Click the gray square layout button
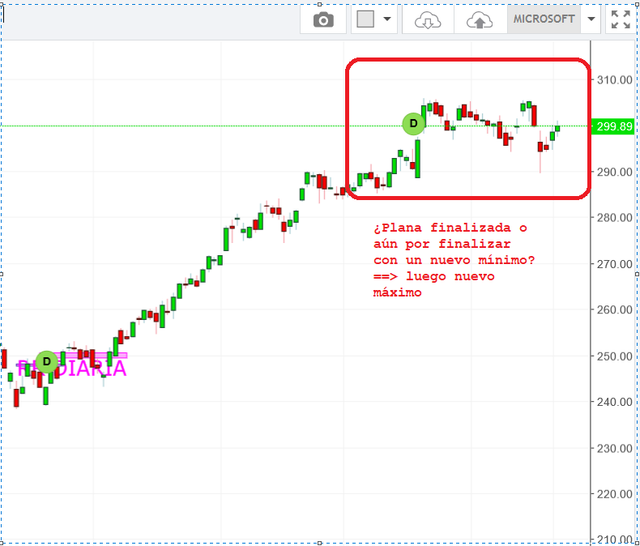Image resolution: width=640 pixels, height=546 pixels. [x=365, y=19]
